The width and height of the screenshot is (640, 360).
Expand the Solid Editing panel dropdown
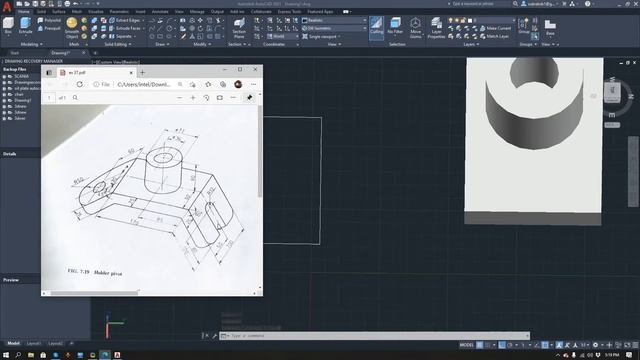tap(118, 44)
